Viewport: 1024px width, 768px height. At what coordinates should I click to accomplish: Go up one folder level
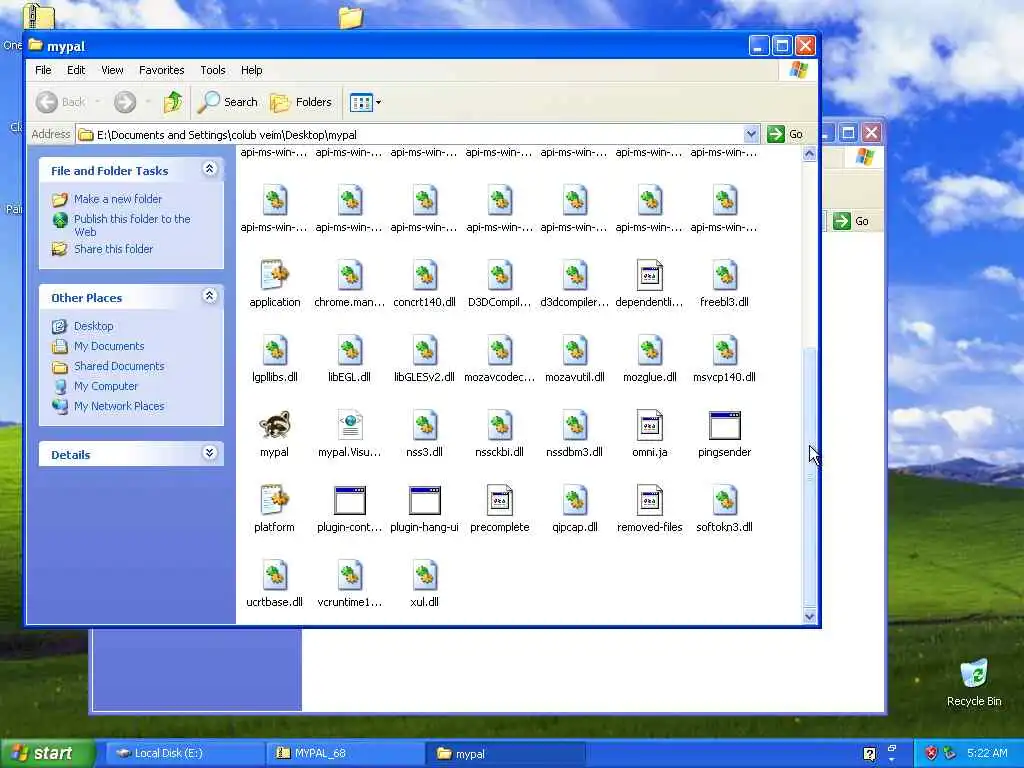pos(173,102)
